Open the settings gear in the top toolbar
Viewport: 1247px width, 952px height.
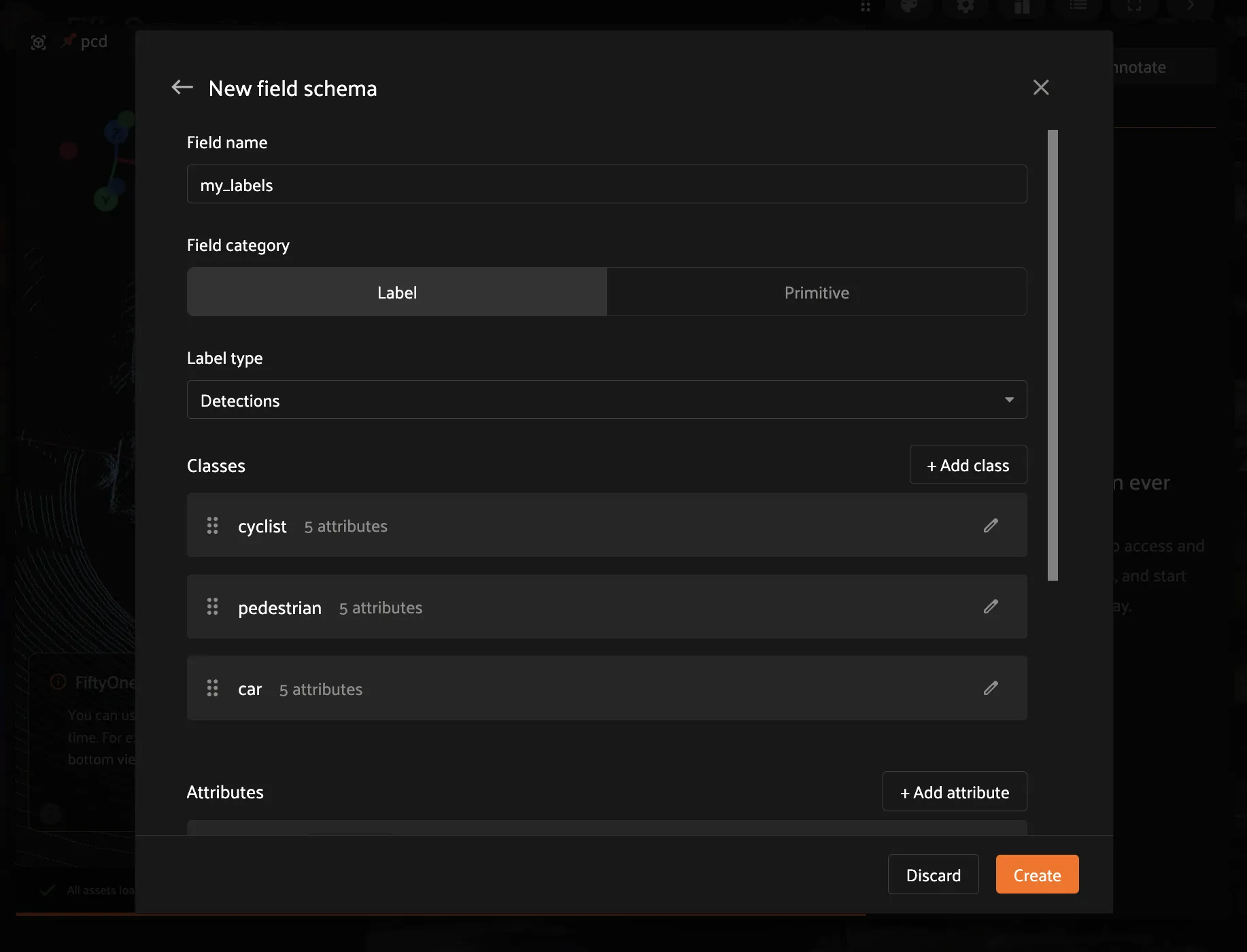966,8
